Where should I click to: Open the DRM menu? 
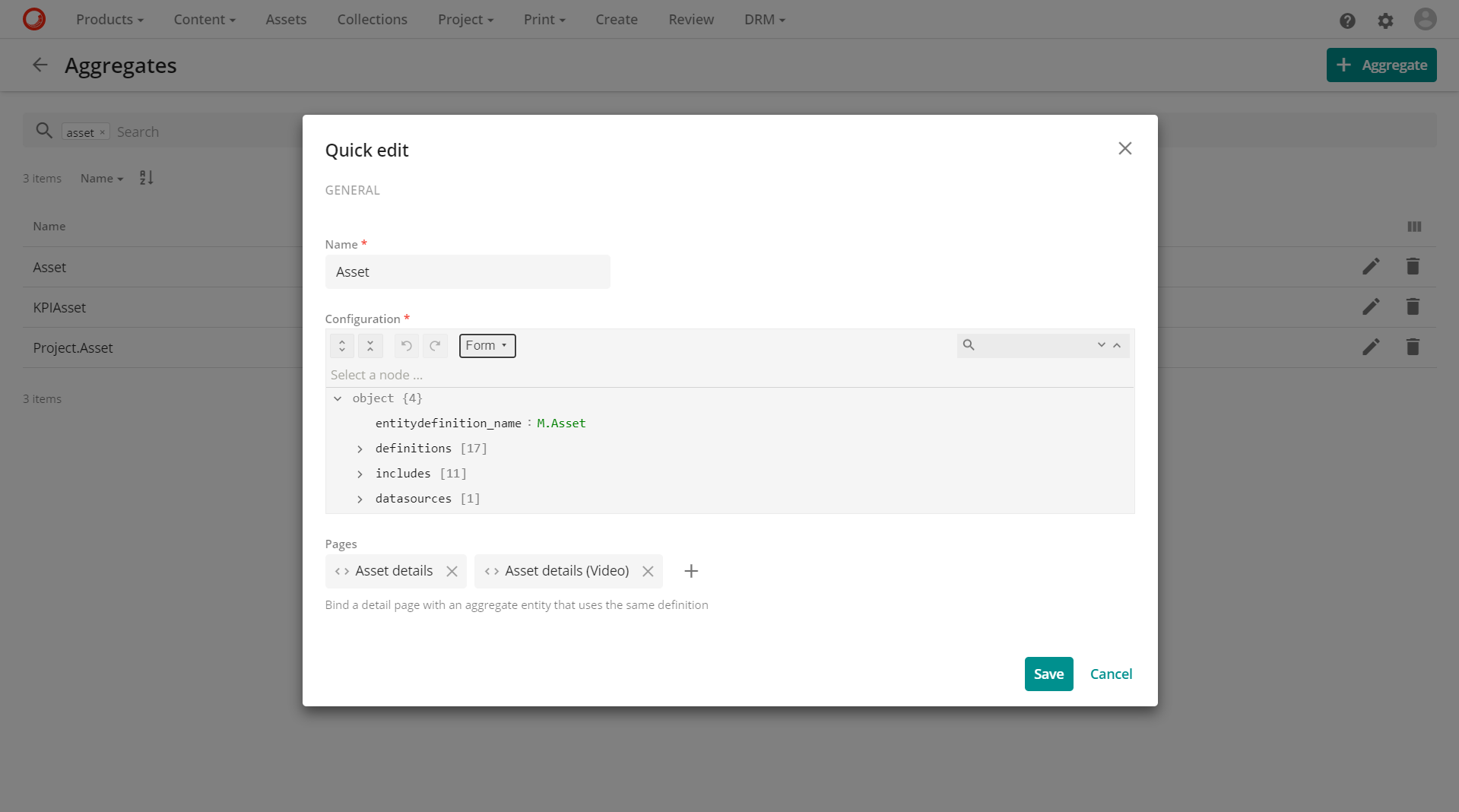point(764,20)
